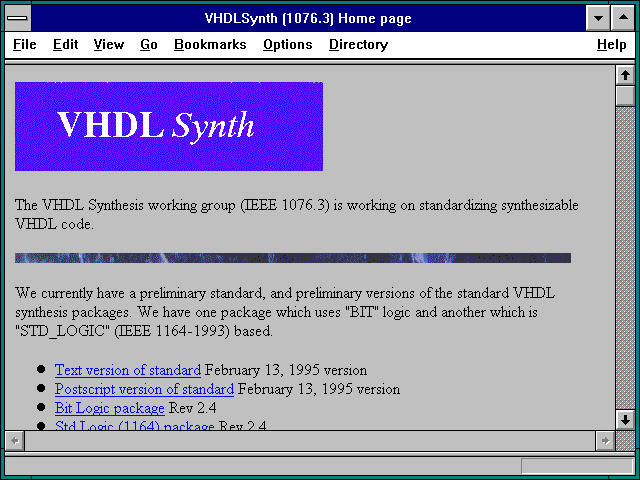Click the paragraph starting 'We currently have a preliminary'
Screen dimensions: 640x480
(285, 312)
